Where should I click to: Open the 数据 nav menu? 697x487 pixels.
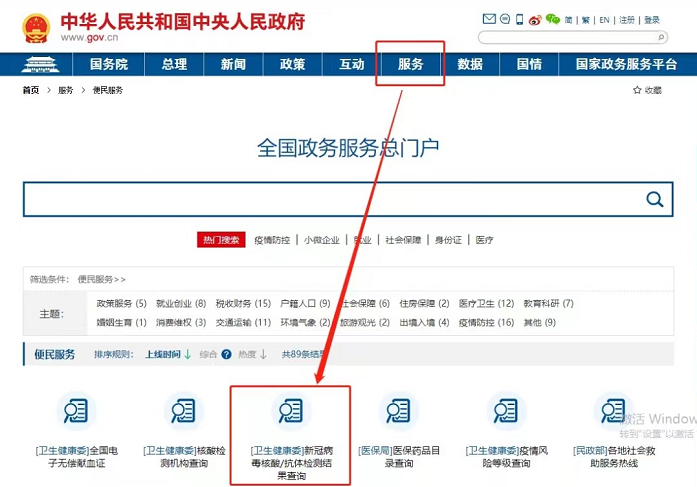[x=470, y=64]
